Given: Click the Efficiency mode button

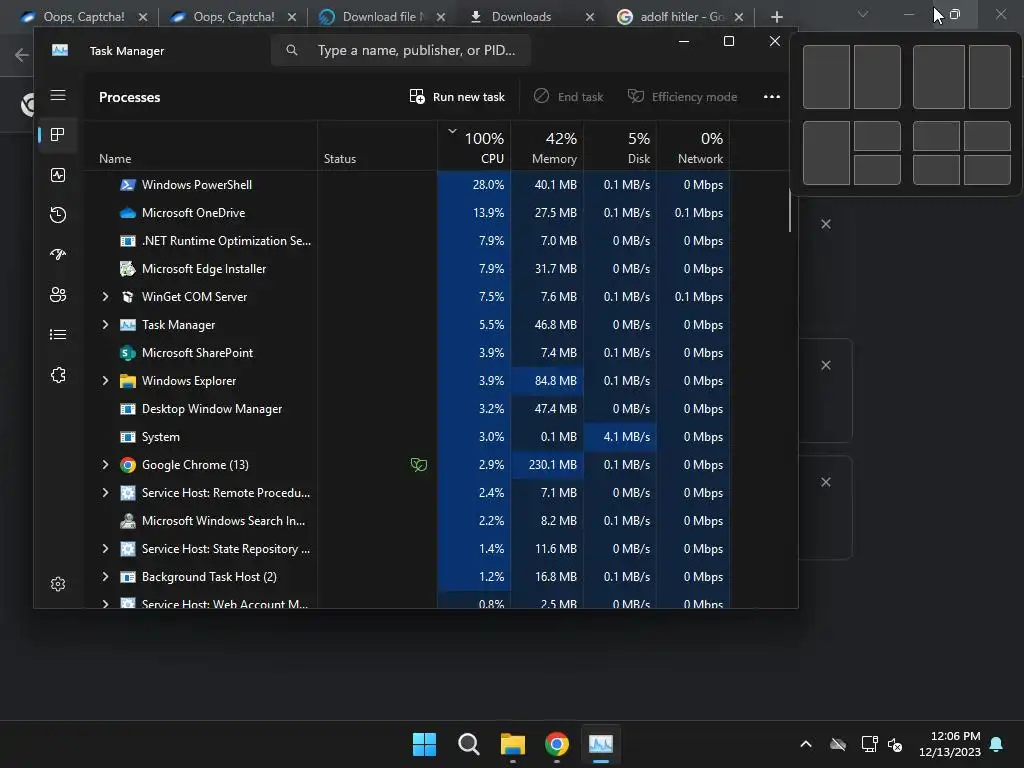Looking at the screenshot, I should [682, 97].
